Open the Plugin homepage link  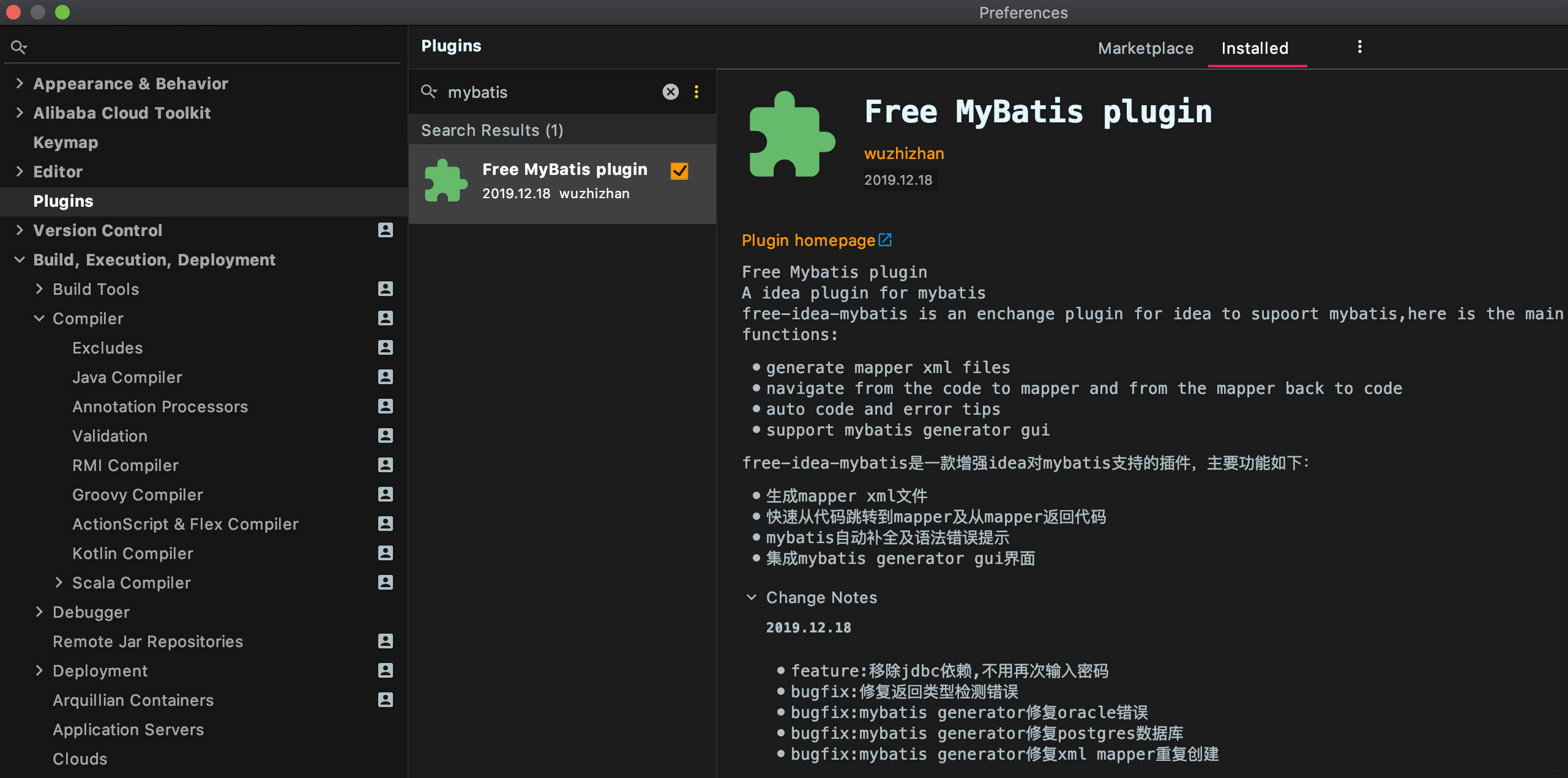(x=808, y=240)
